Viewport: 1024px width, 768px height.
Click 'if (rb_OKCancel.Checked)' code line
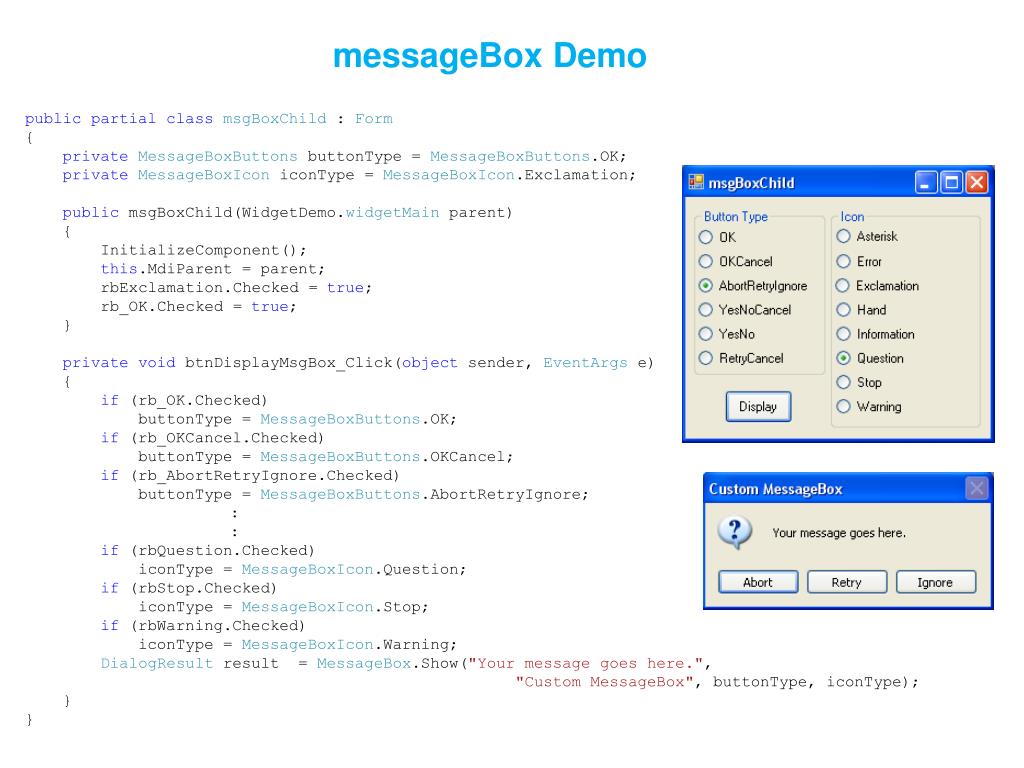coord(212,438)
